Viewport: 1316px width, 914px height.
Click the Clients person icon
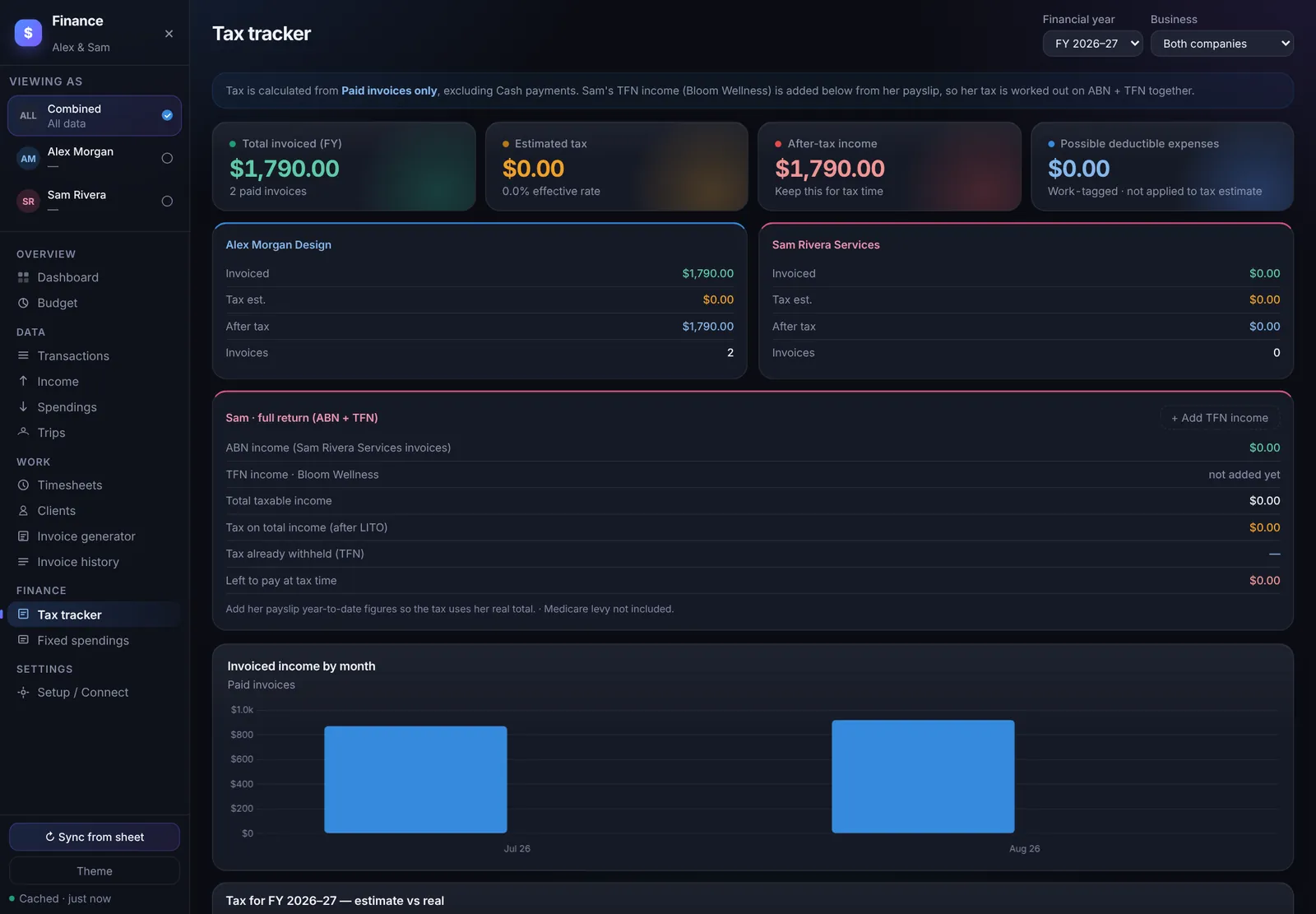[23, 510]
